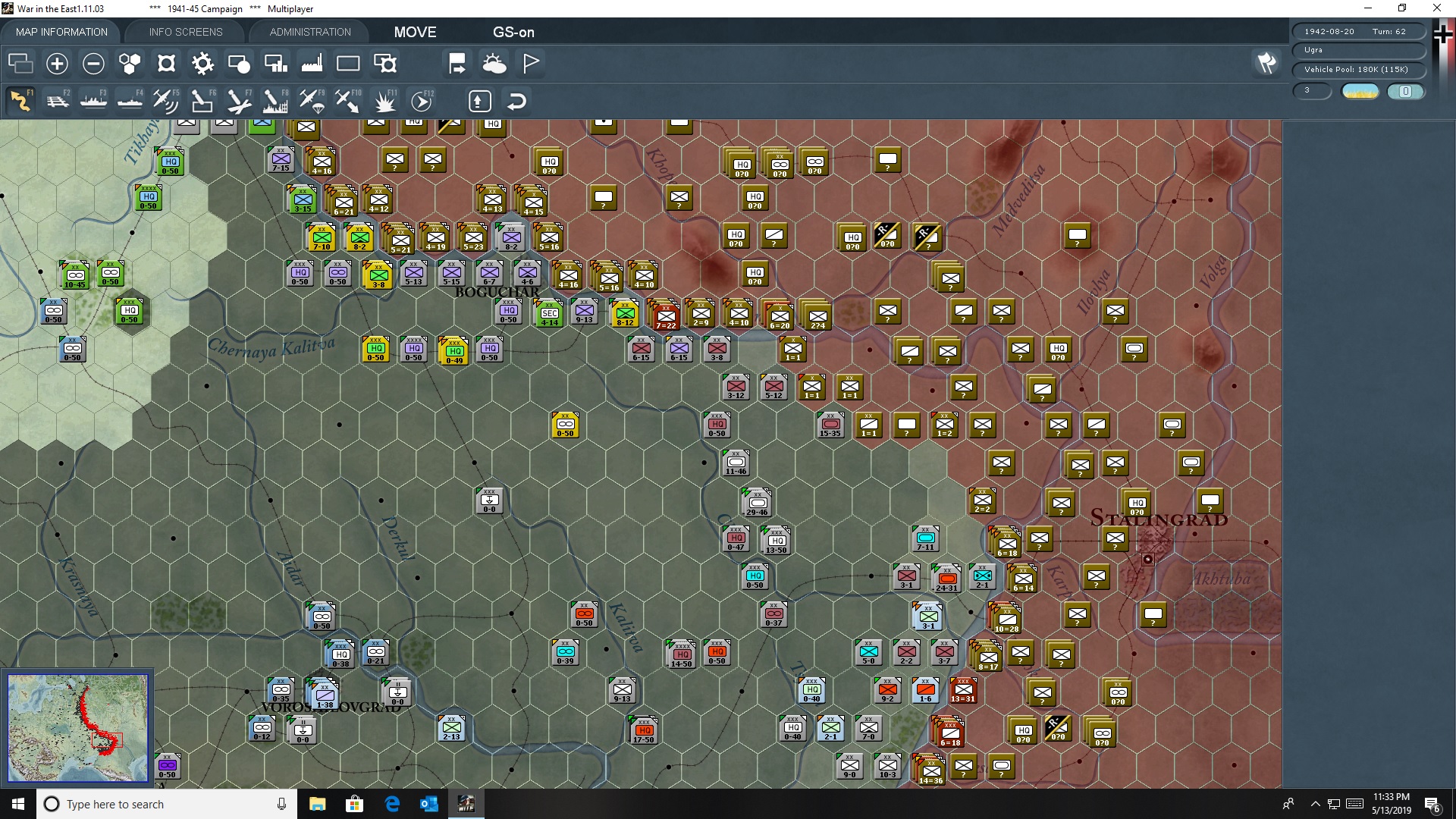
Task: Select the Soviet 13=31 counter
Action: point(963,691)
